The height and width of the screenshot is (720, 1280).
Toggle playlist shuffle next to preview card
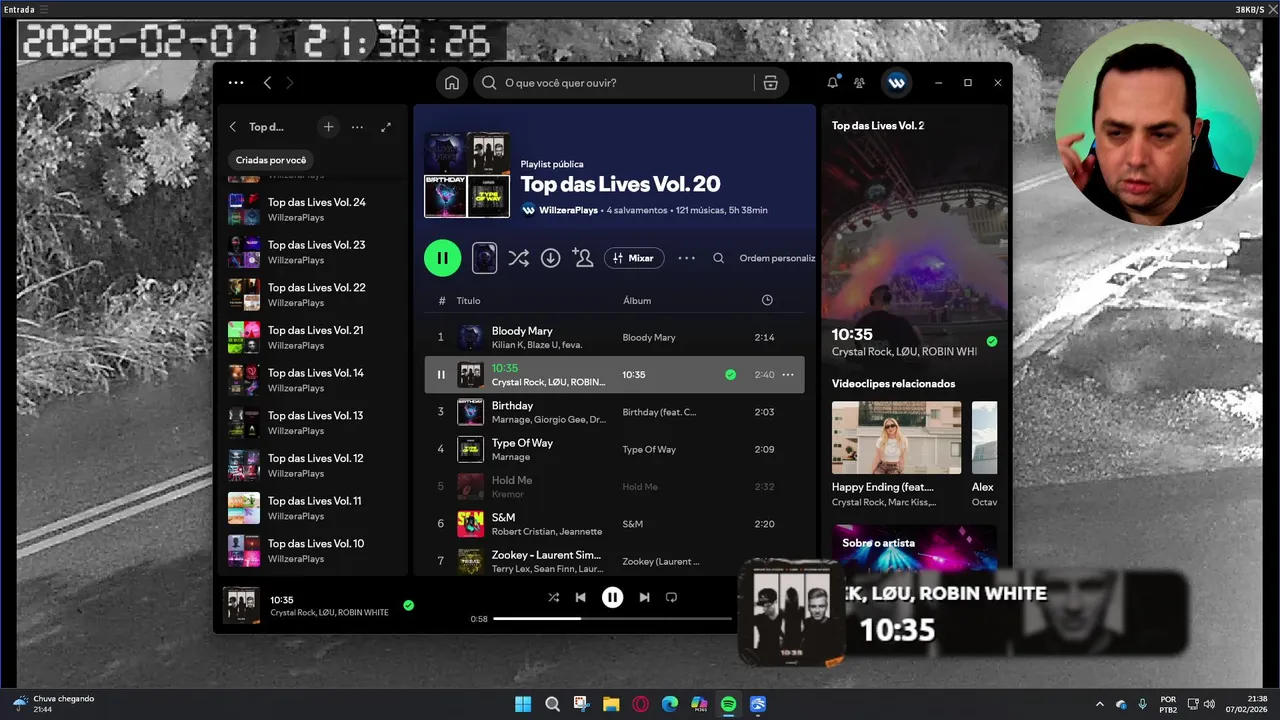click(518, 258)
